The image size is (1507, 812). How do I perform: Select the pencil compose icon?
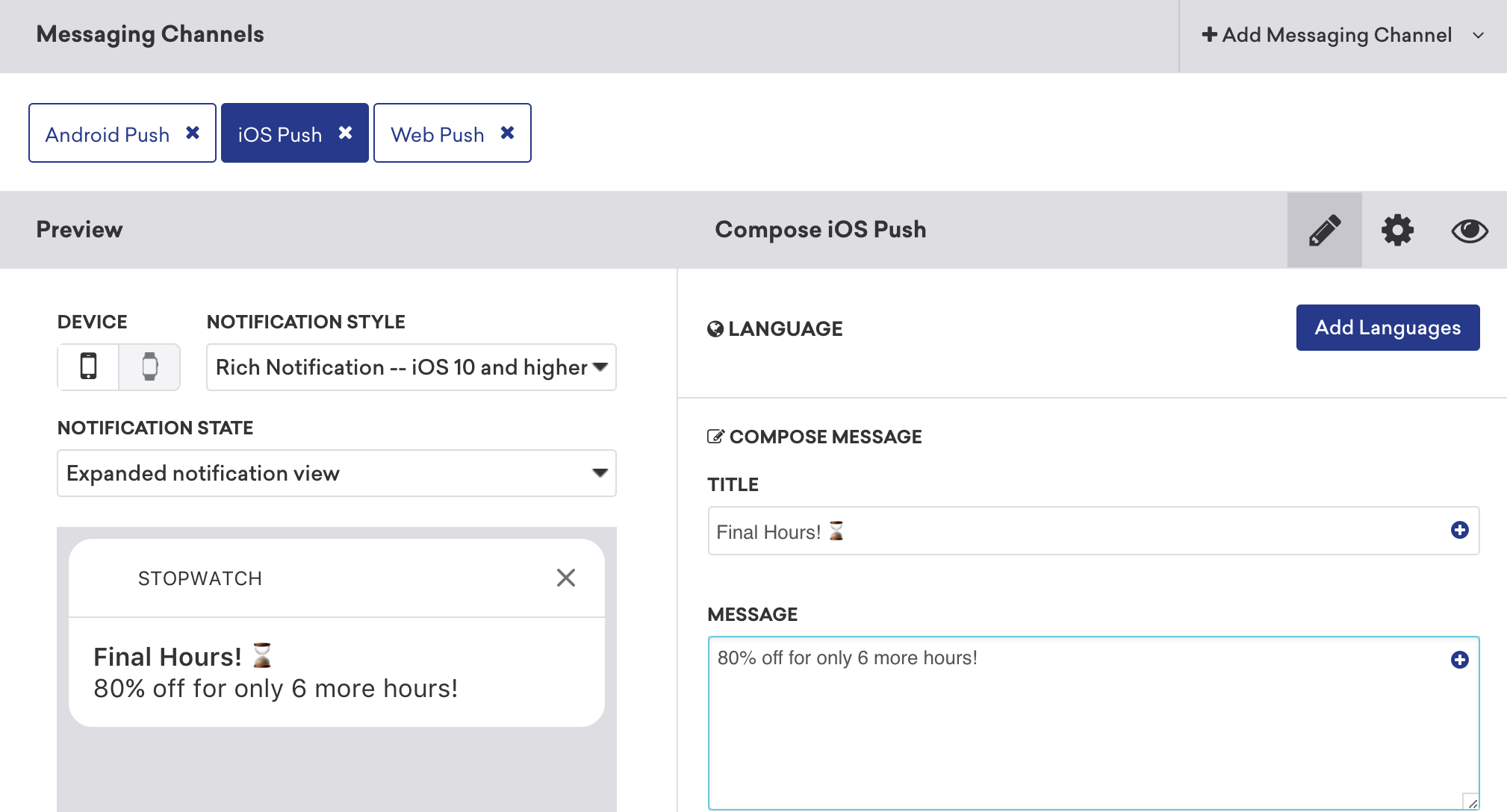click(x=1325, y=230)
